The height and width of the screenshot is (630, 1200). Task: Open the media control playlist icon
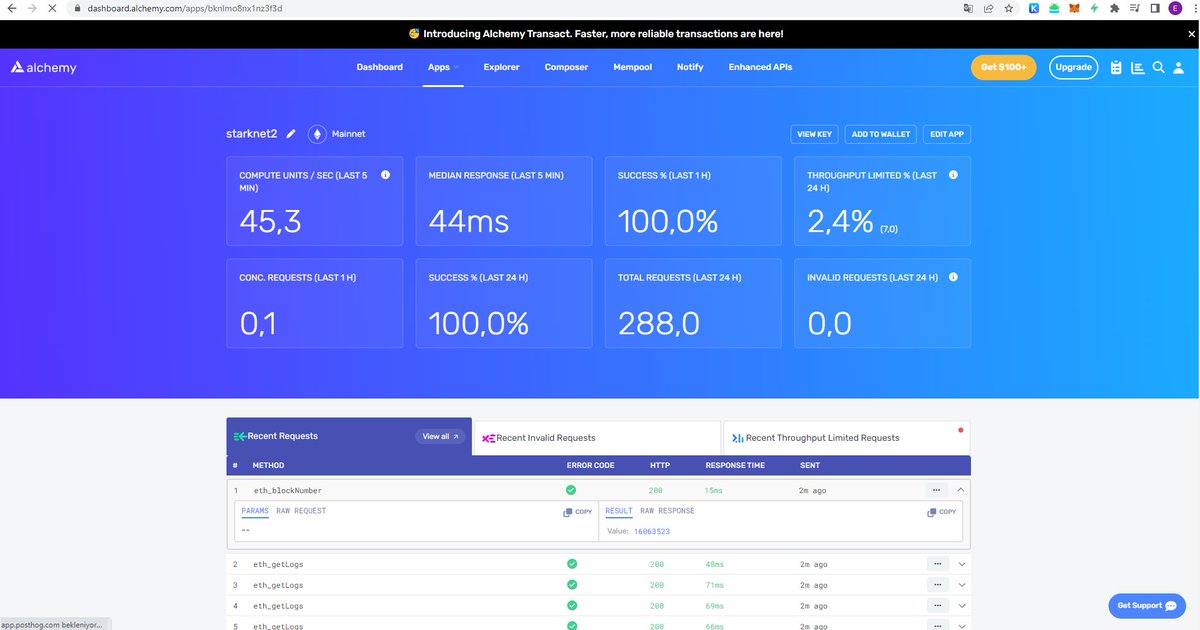1134,8
